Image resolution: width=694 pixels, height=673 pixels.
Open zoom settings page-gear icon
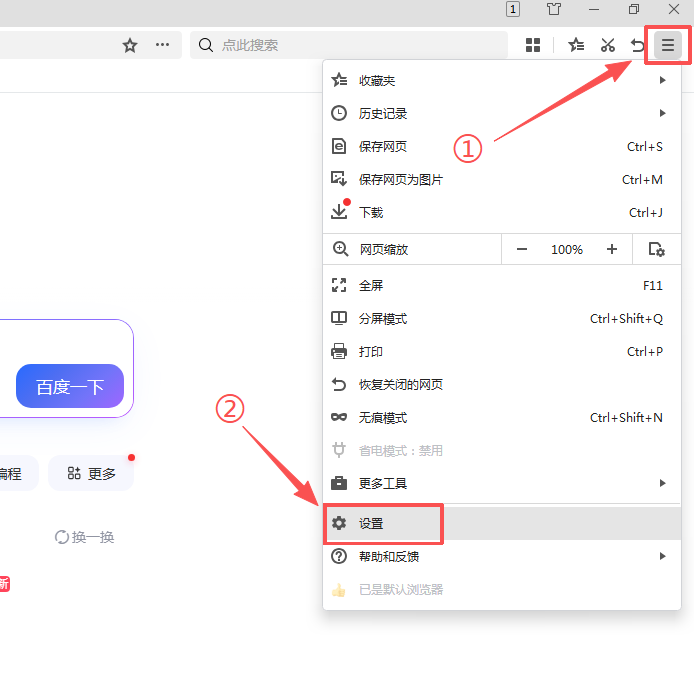pos(657,250)
